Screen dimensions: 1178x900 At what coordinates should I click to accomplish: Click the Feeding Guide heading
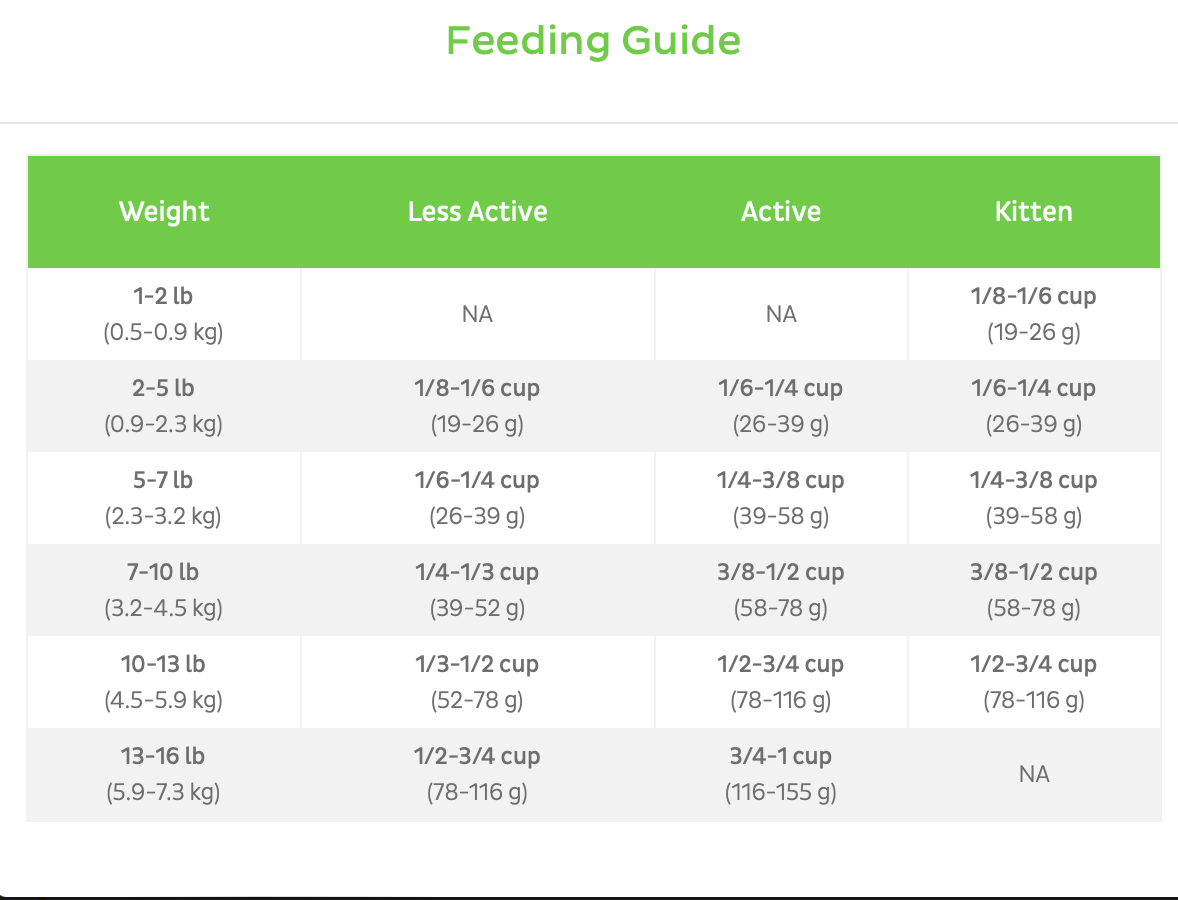coord(593,41)
